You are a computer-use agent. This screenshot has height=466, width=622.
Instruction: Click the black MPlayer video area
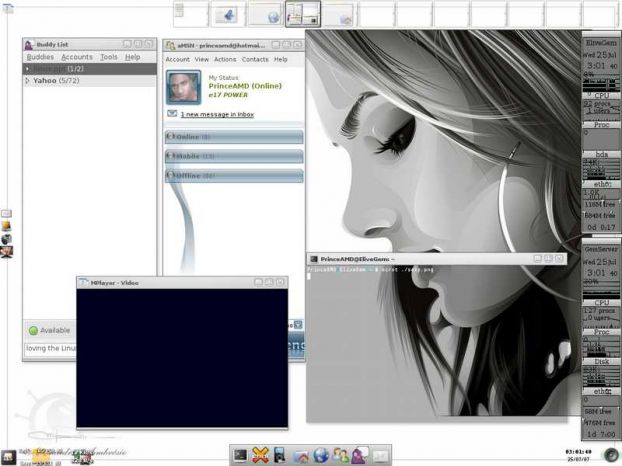pos(182,358)
